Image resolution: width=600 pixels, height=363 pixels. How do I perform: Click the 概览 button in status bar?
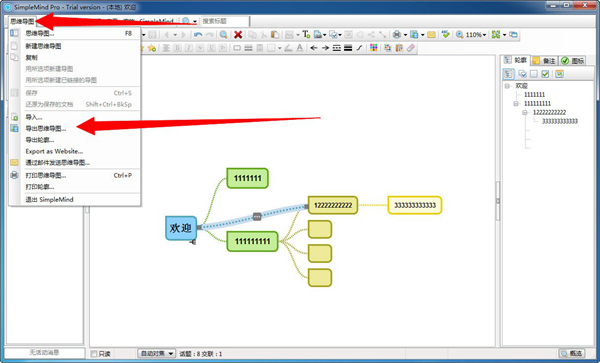coord(572,353)
